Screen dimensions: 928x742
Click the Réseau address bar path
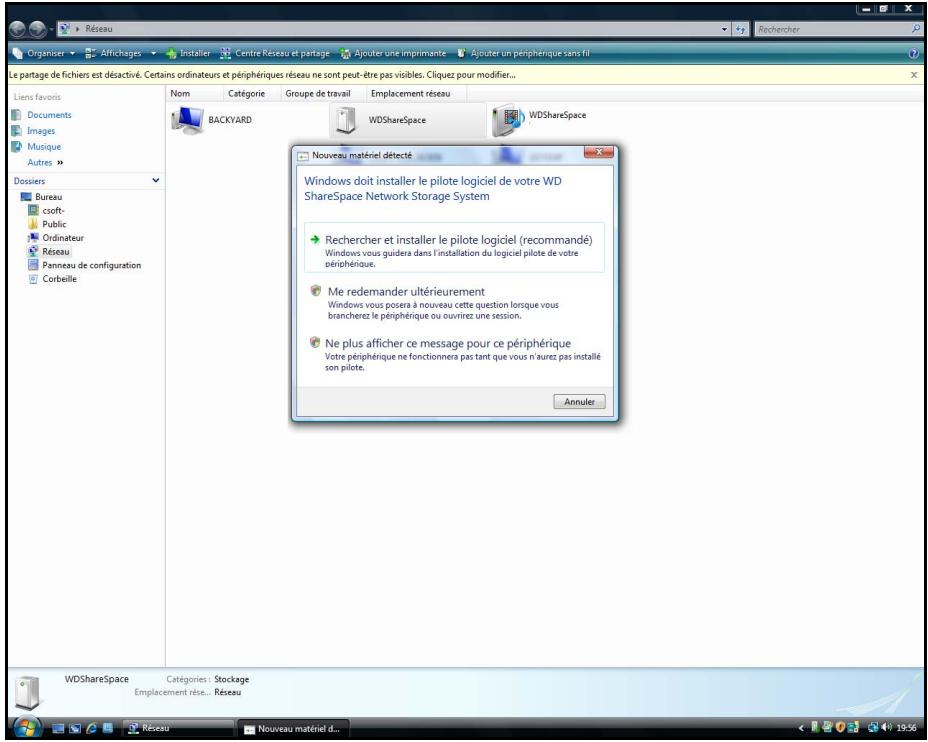point(98,28)
